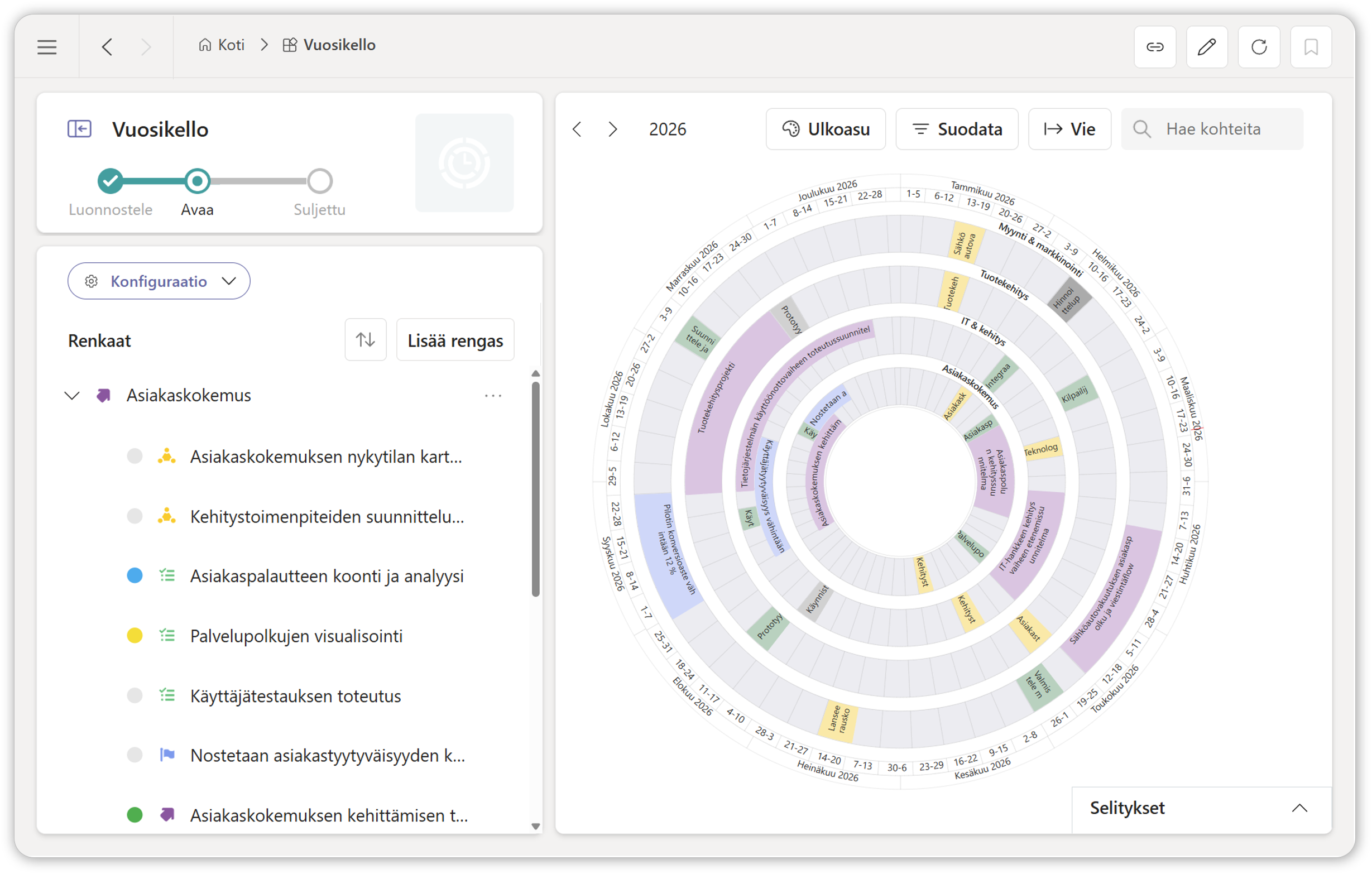This screenshot has width=1372, height=874.
Task: Open the hamburger navigation menu
Action: click(x=47, y=47)
